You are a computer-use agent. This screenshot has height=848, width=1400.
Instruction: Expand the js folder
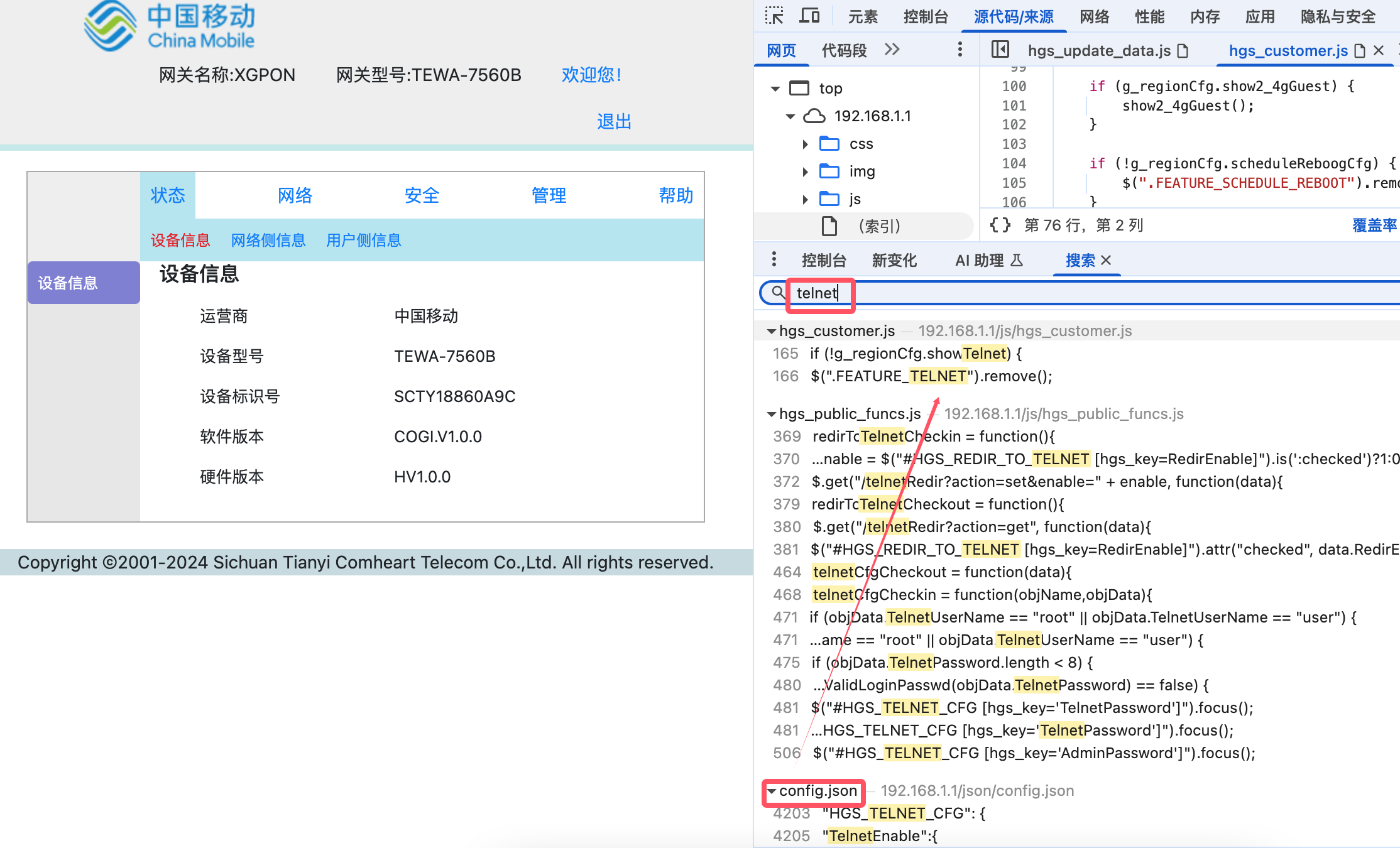click(x=806, y=200)
